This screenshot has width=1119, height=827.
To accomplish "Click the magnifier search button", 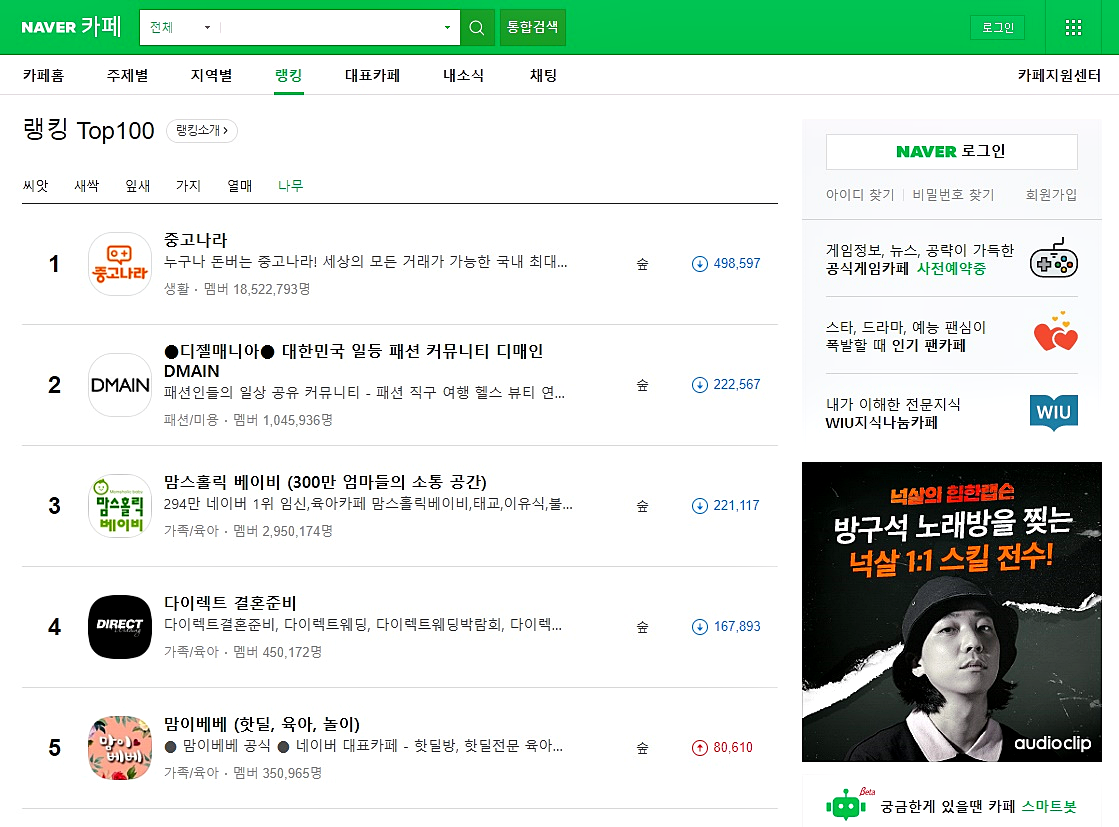I will point(477,28).
